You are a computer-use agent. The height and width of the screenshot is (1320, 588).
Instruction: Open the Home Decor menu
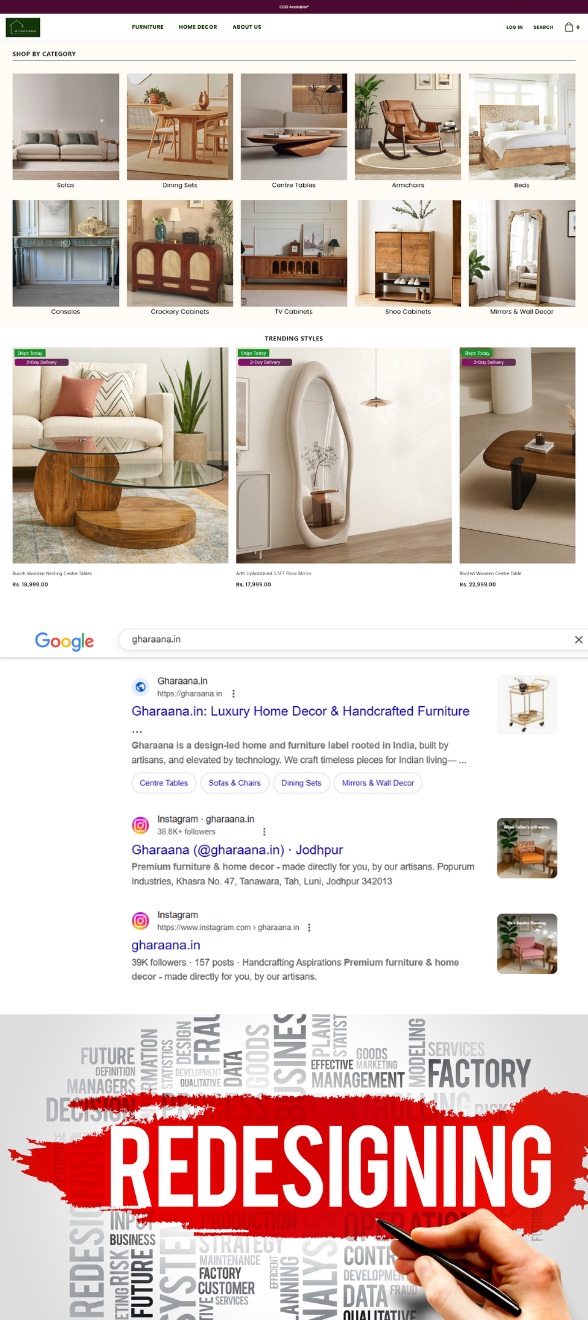click(198, 27)
